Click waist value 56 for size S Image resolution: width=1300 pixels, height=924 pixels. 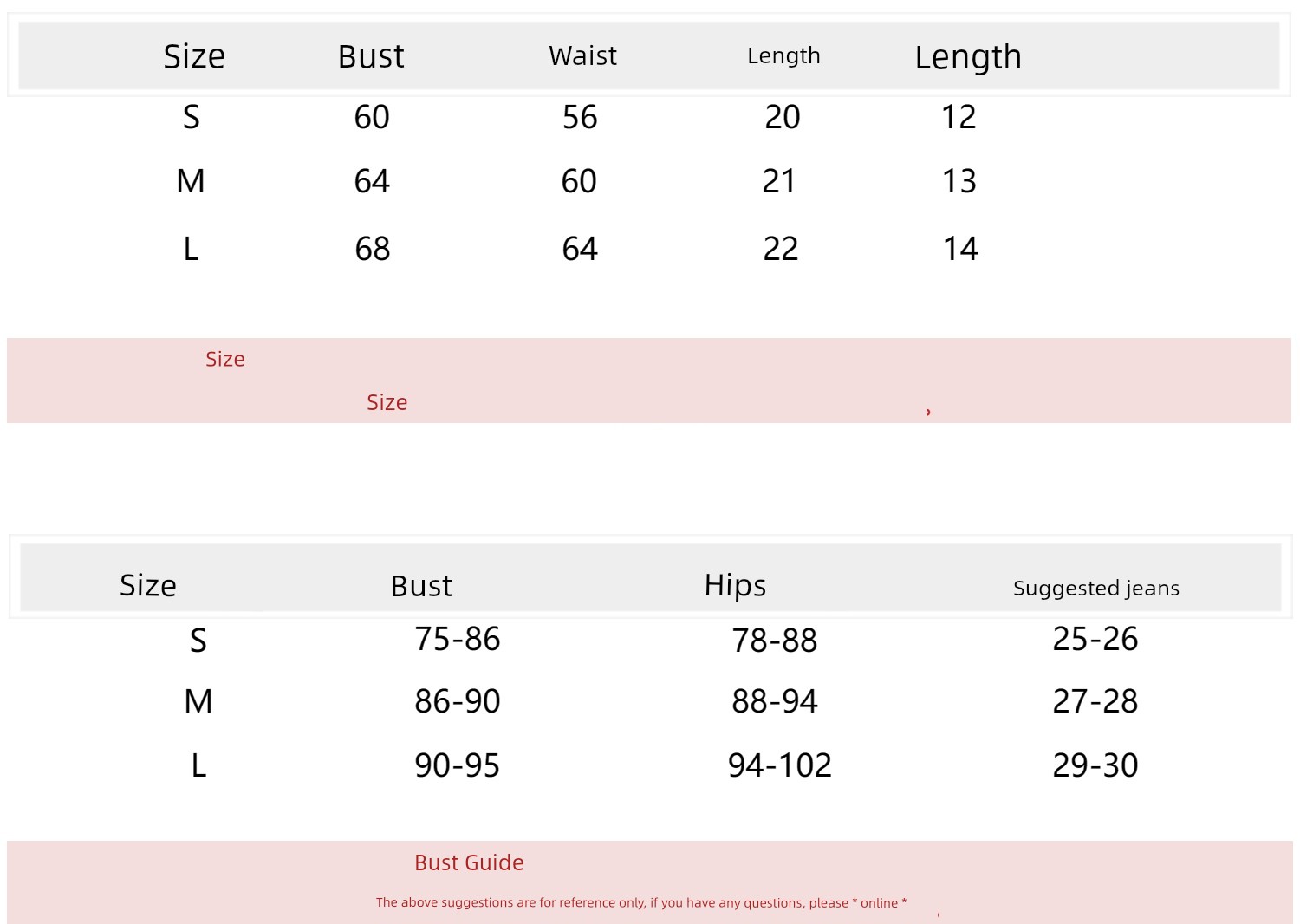580,117
